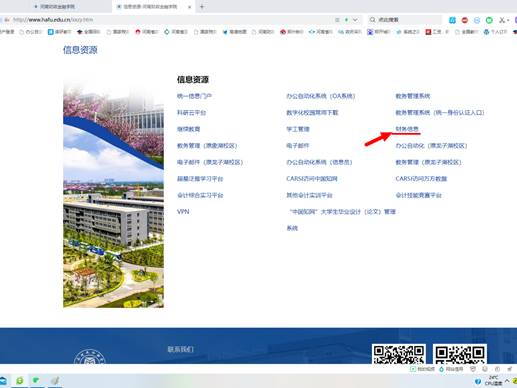Screen dimensions: 517x388
Task: Show hidden system tray icons chevron
Action: tap(507, 381)
